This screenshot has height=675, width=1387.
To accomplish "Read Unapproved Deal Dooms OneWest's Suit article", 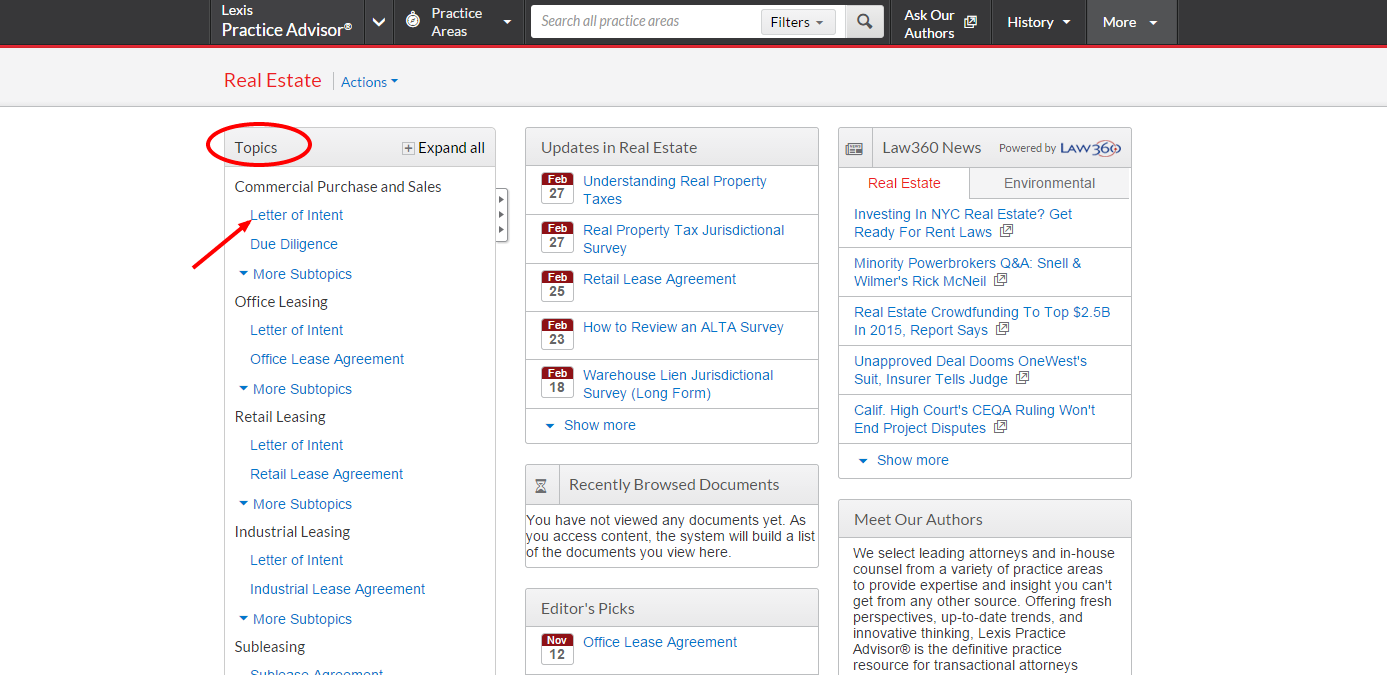I will tap(970, 370).
